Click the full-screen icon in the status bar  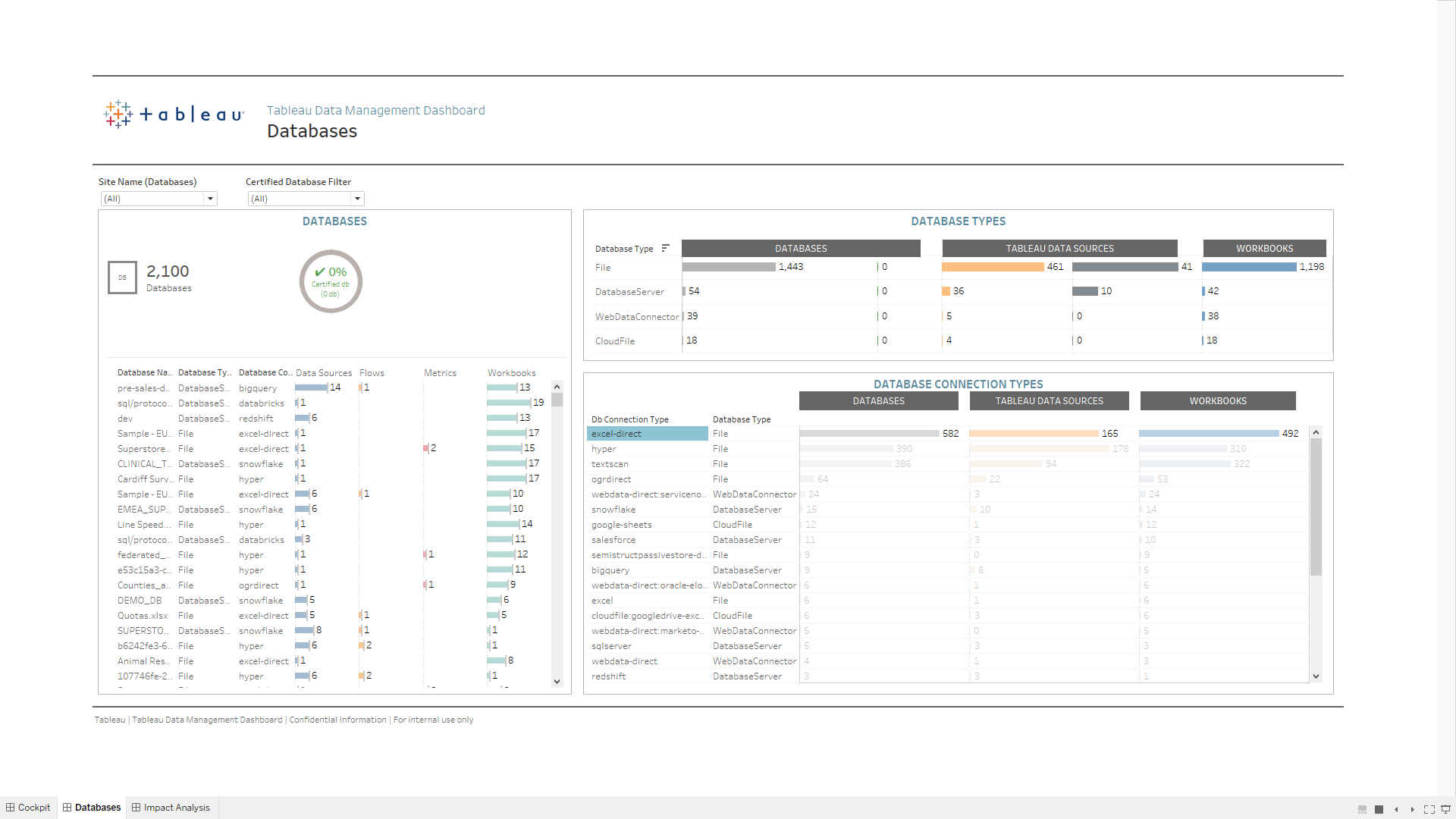1430,809
